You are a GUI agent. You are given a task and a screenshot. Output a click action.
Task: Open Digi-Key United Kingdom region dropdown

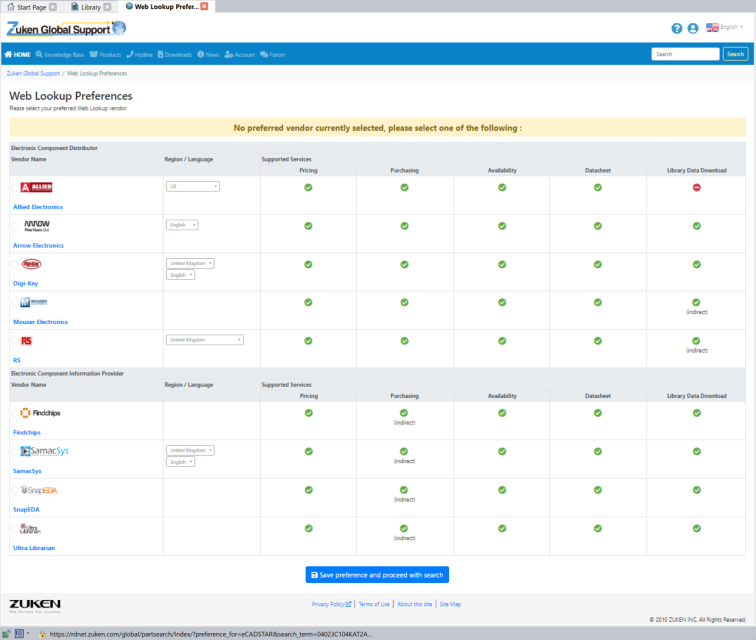tap(190, 263)
